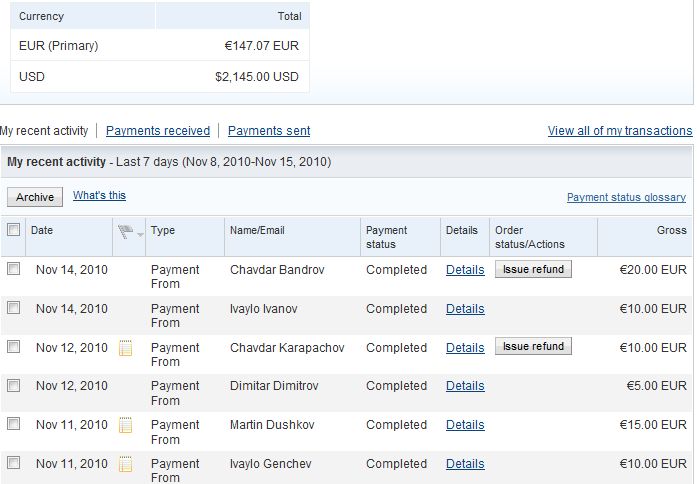Image resolution: width=697 pixels, height=484 pixels.
Task: Tick the checkbox for Ivaylo Ivanov's payment
Action: pyautogui.click(x=14, y=308)
